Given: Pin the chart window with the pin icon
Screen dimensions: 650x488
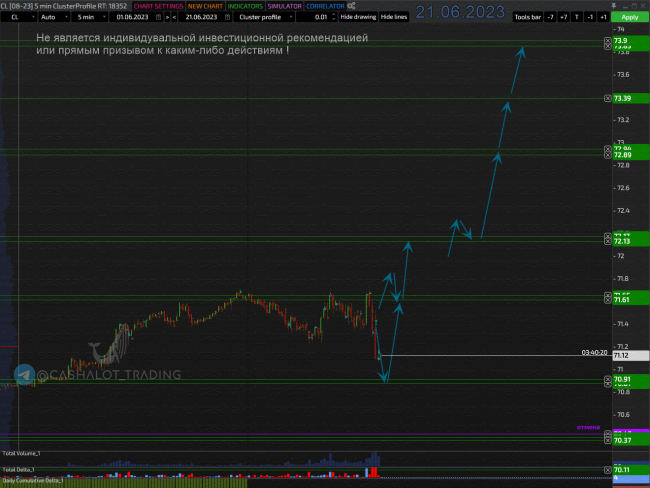Looking at the screenshot, I should [x=614, y=5].
